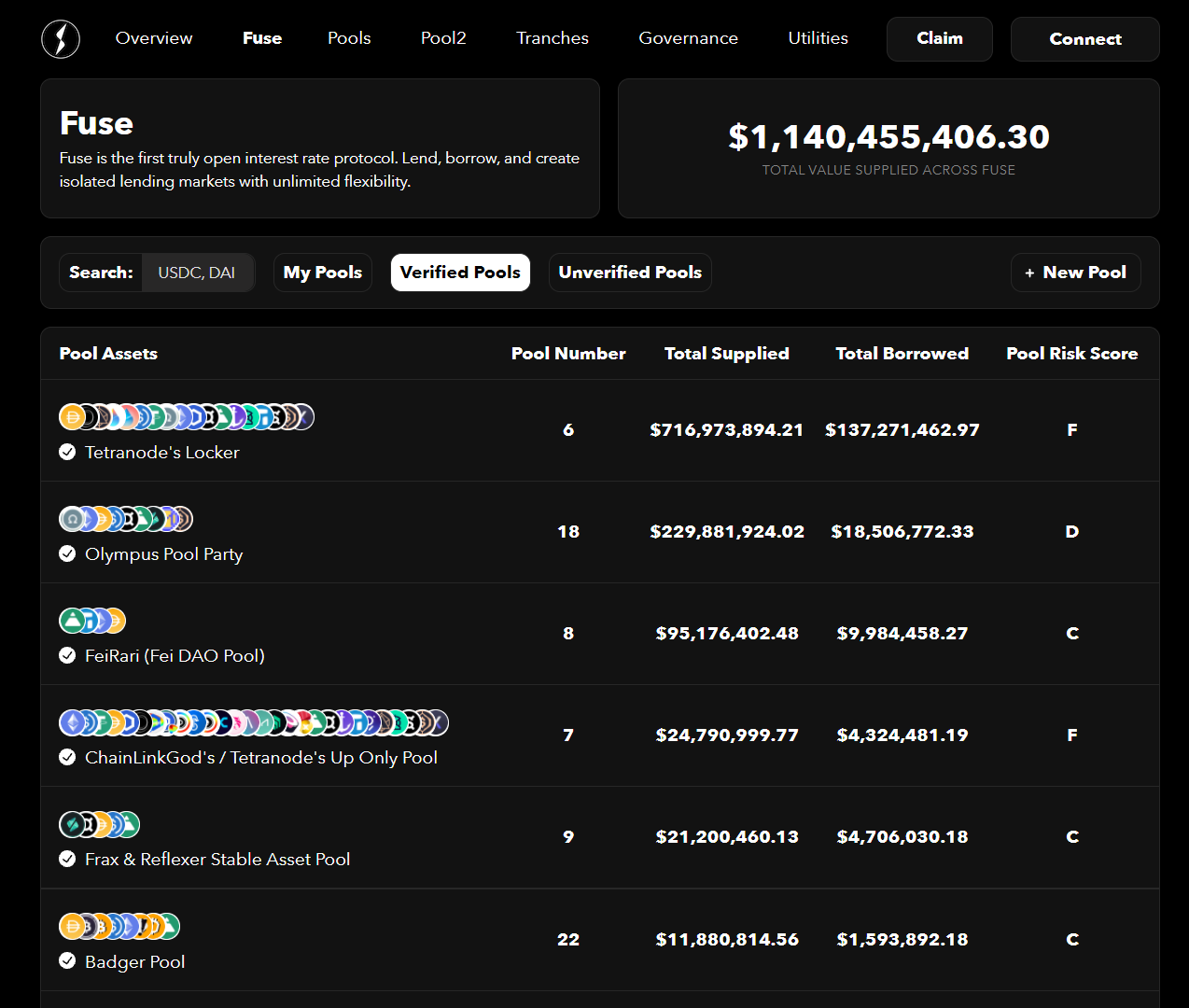Open the Olympus Pool Party pool name
This screenshot has width=1189, height=1008.
[164, 554]
